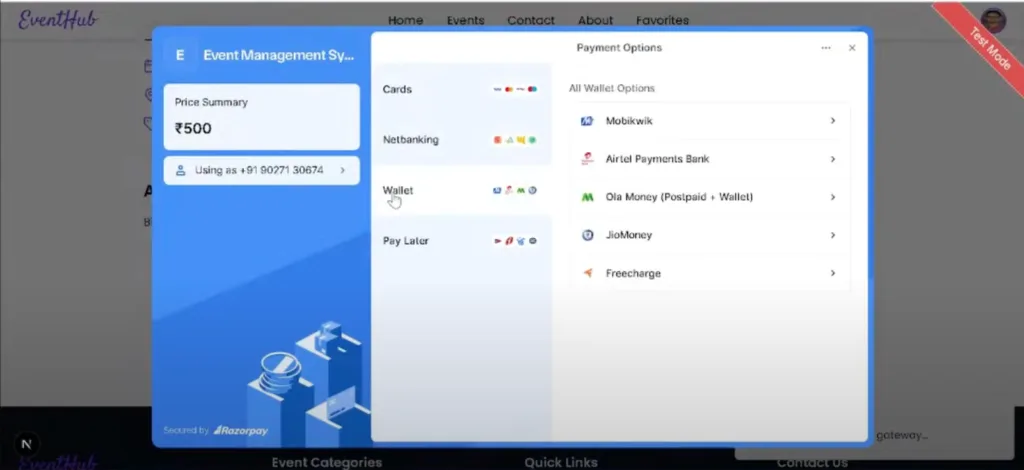1024x470 pixels.
Task: Open Contact in the navigation bar
Action: click(x=531, y=20)
